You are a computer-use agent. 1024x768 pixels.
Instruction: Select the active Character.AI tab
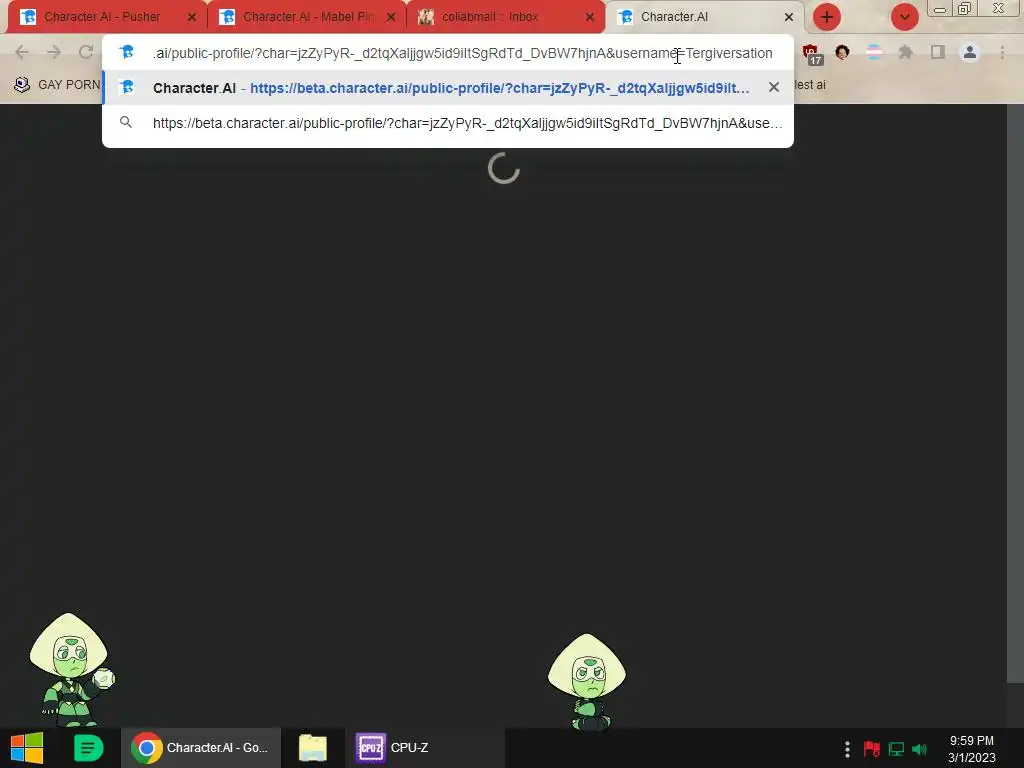pyautogui.click(x=704, y=17)
